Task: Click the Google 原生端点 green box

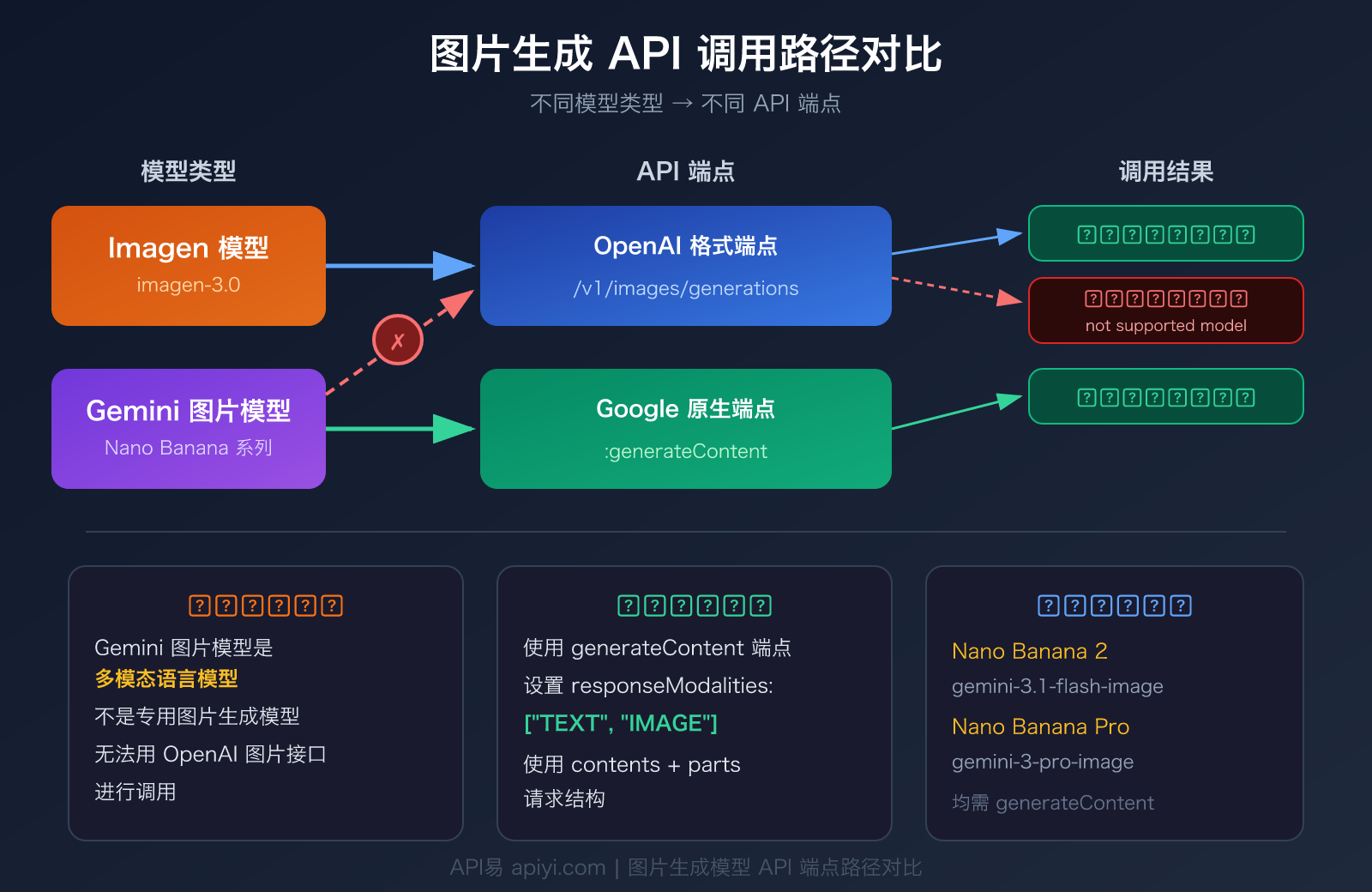Action: point(685,427)
